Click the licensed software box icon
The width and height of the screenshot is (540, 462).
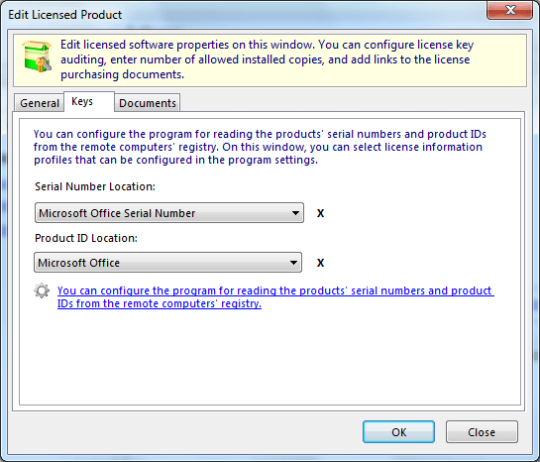pos(37,56)
